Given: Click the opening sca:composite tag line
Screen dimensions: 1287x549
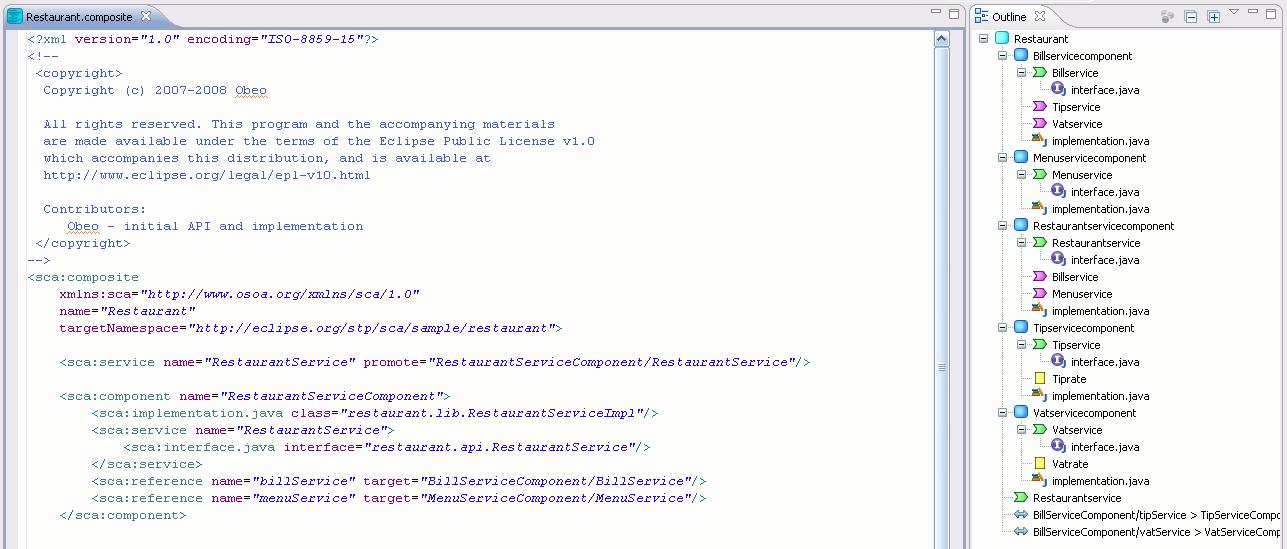Looking at the screenshot, I should tap(83, 277).
